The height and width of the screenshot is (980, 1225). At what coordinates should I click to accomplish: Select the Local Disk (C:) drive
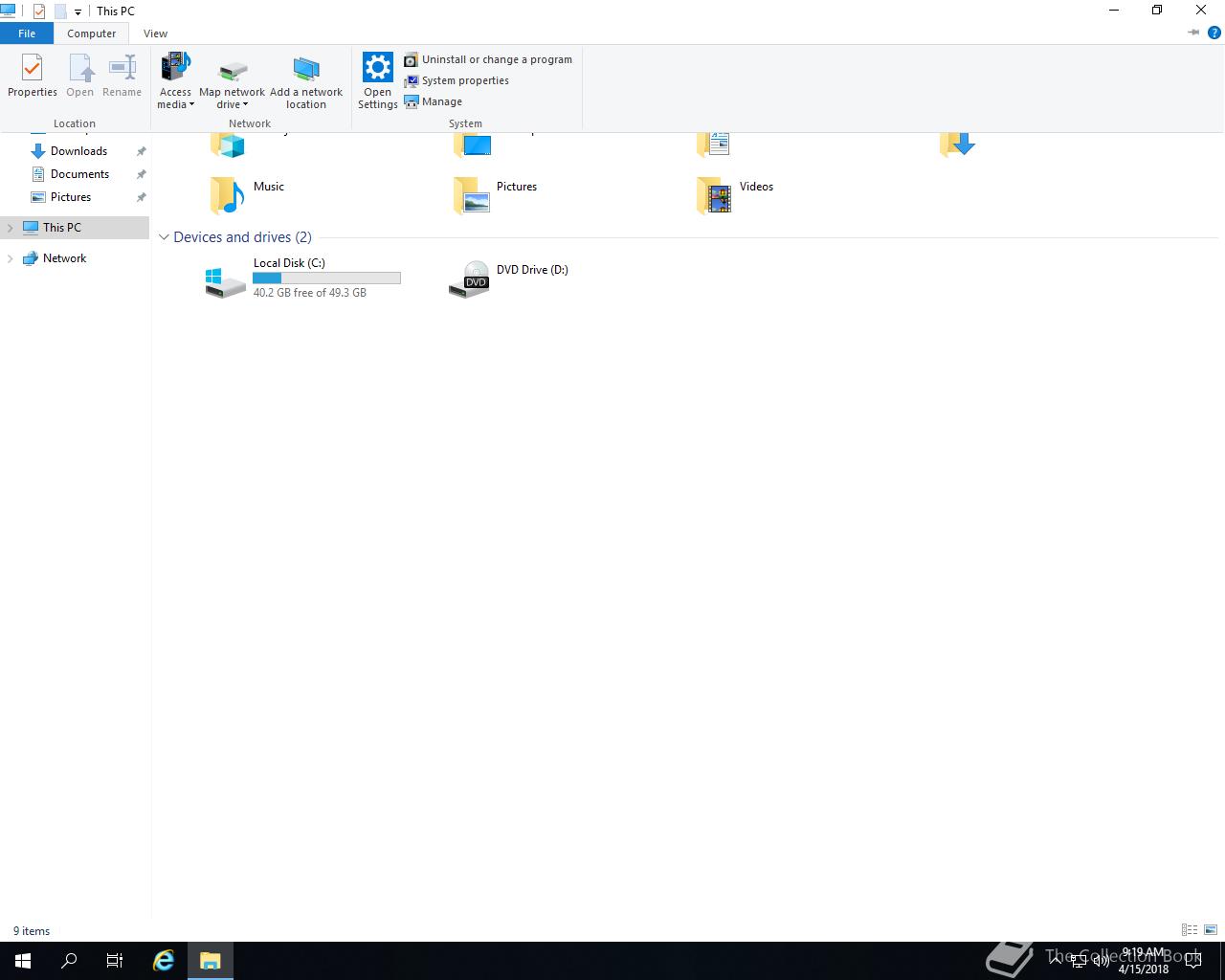click(302, 278)
